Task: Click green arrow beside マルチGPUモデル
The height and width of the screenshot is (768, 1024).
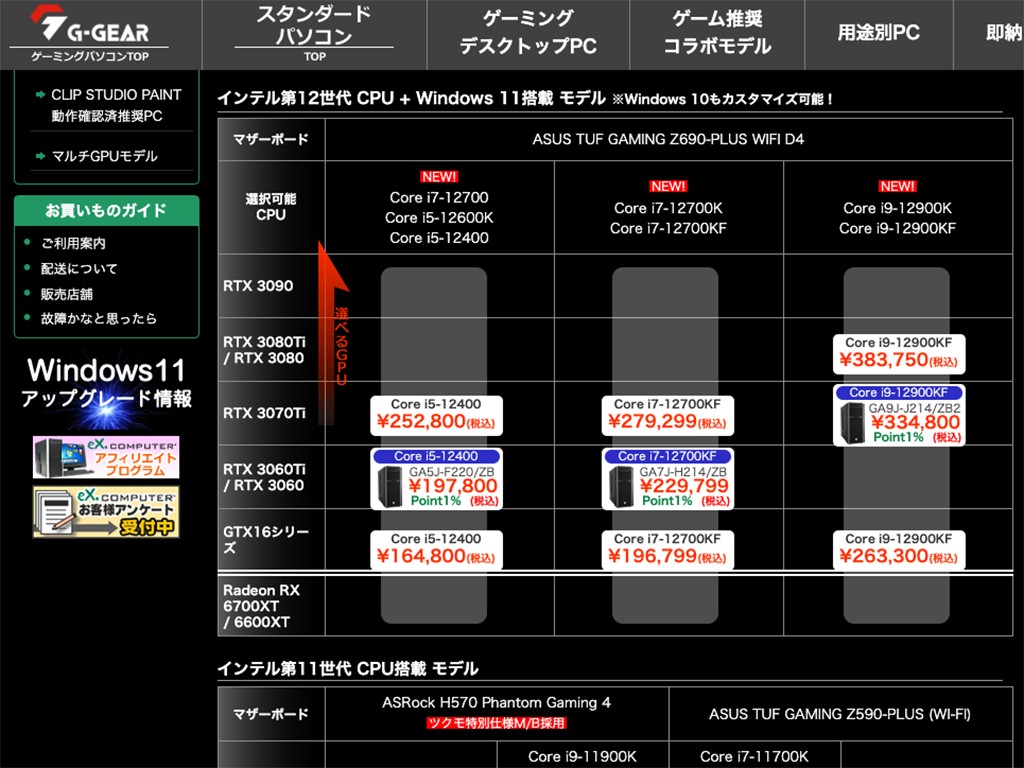Action: tap(40, 156)
